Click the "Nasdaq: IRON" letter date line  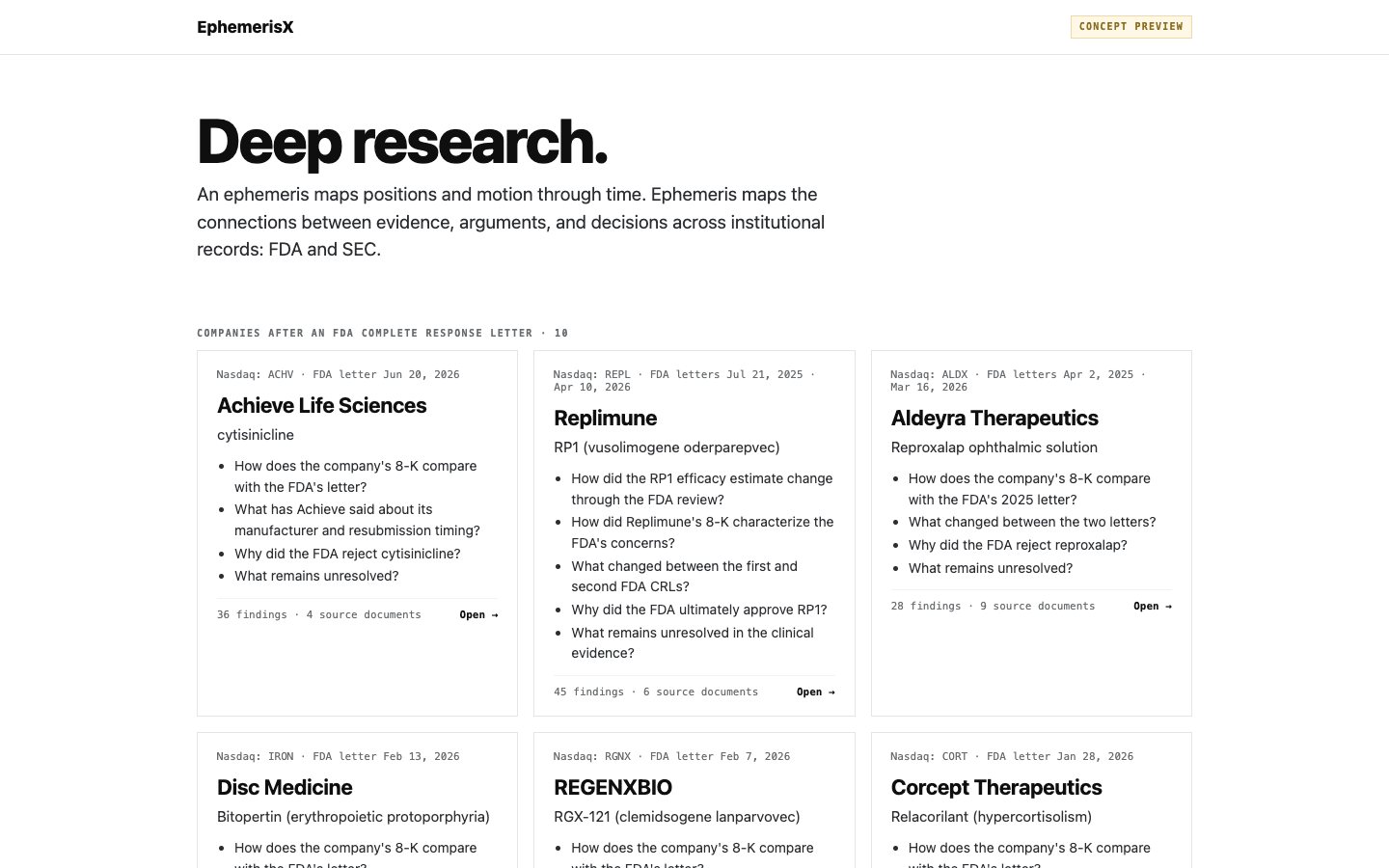coord(338,757)
